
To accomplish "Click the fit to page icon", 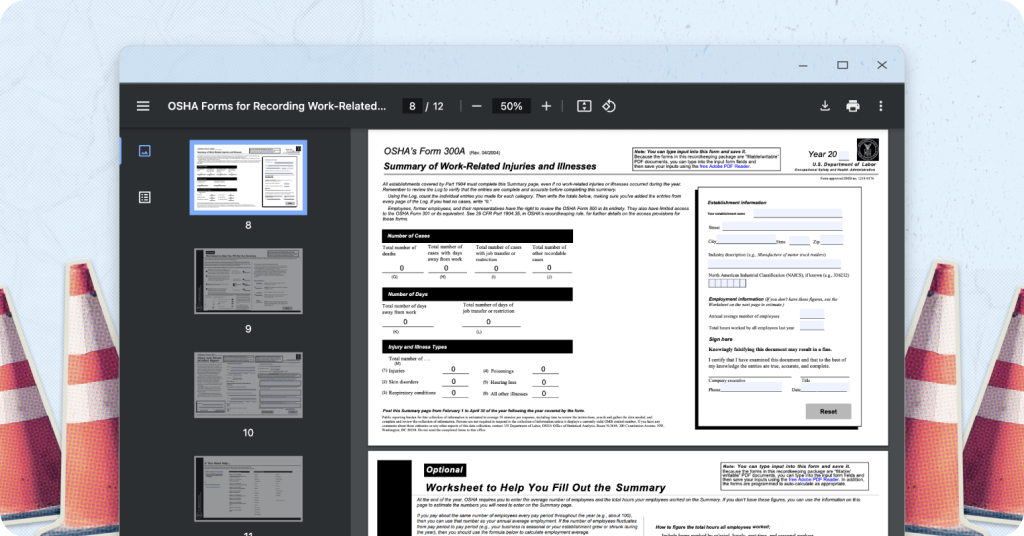I will click(584, 106).
